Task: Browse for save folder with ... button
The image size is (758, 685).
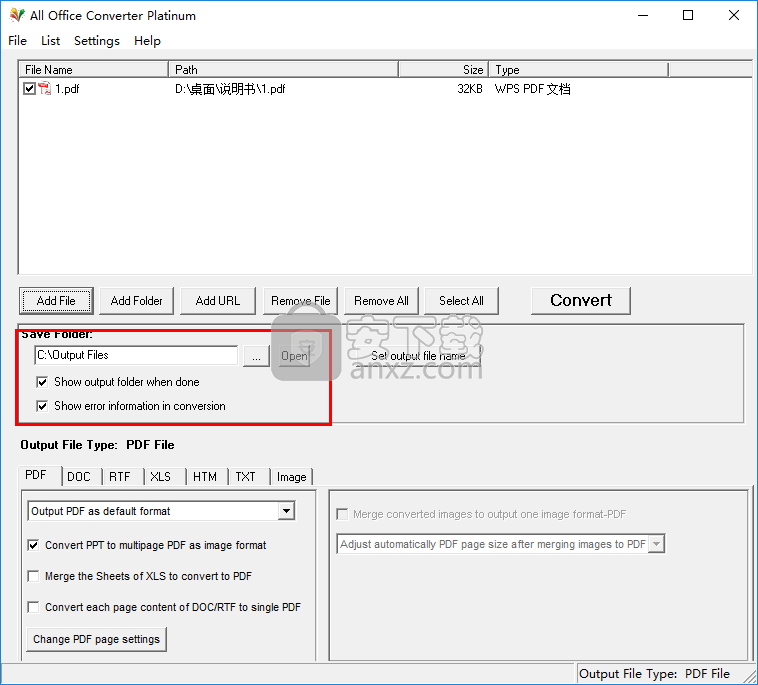Action: (x=256, y=356)
